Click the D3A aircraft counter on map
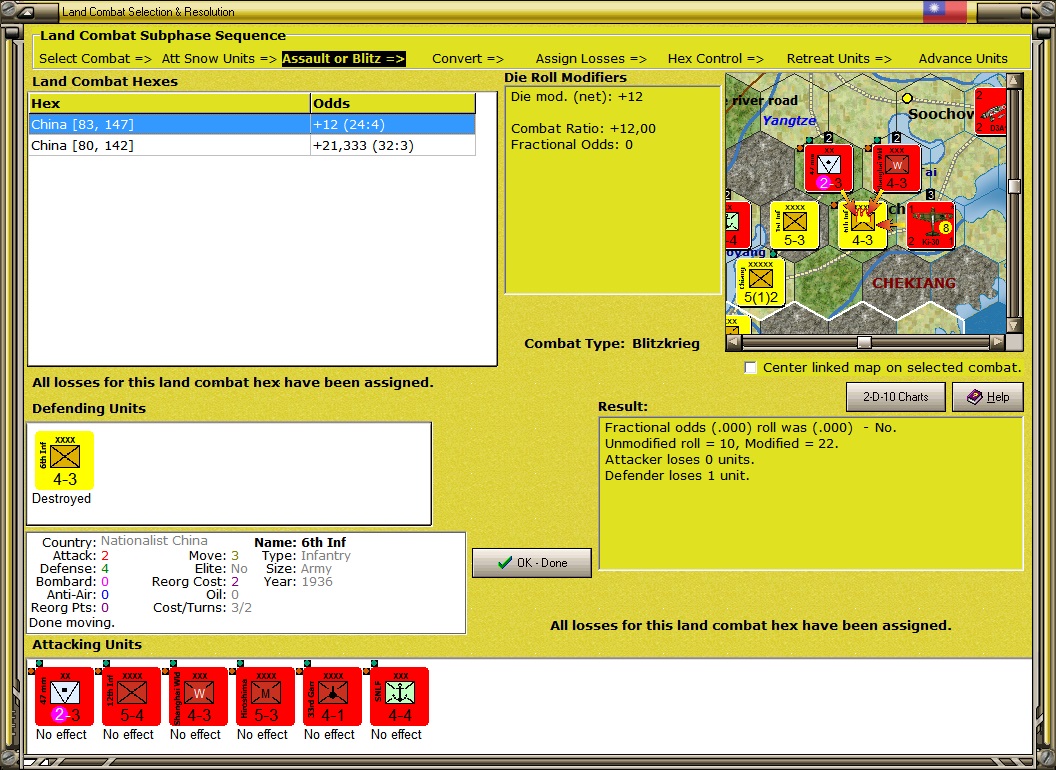1056x770 pixels. 991,111
